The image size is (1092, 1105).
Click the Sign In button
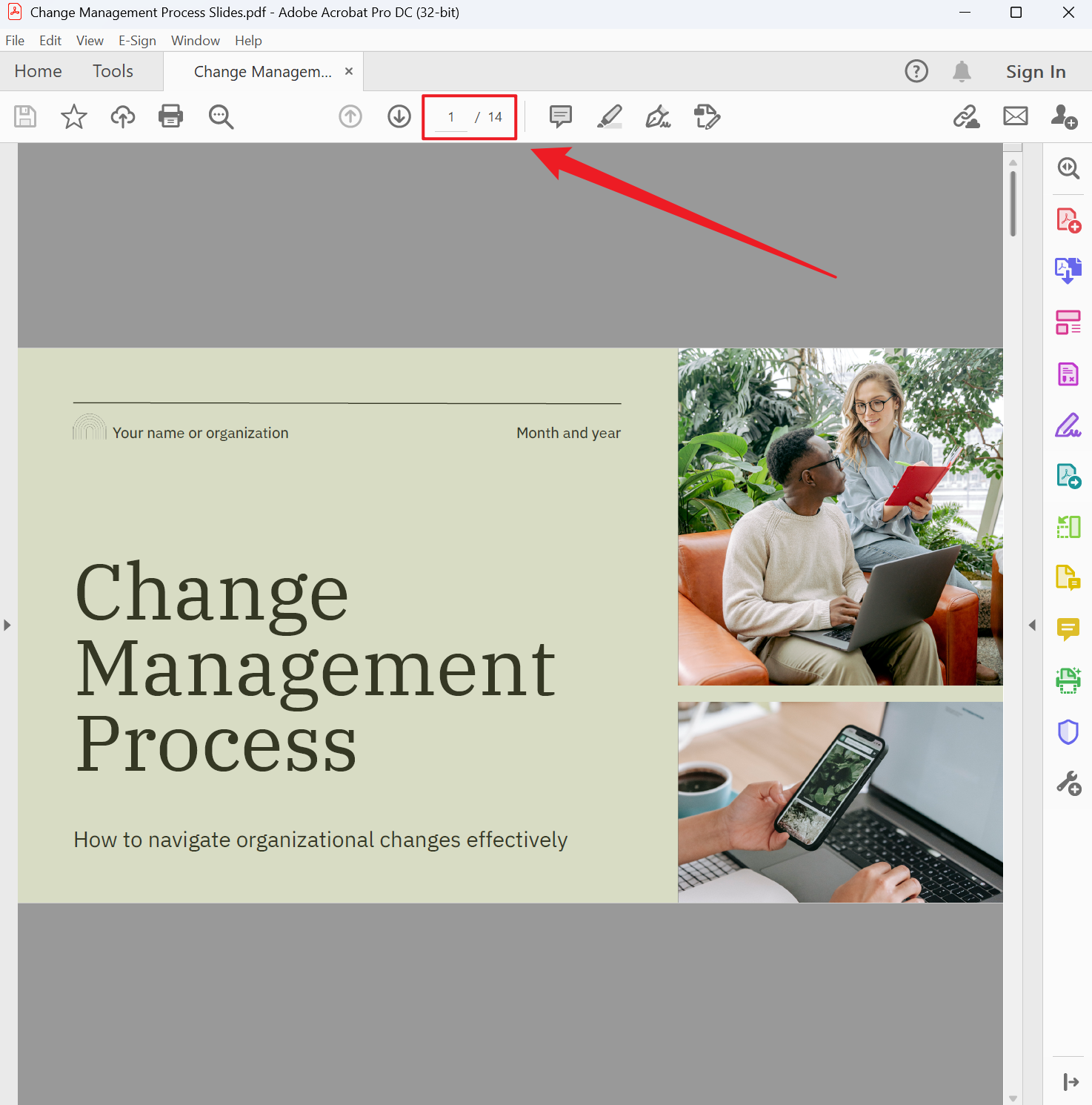coord(1035,71)
